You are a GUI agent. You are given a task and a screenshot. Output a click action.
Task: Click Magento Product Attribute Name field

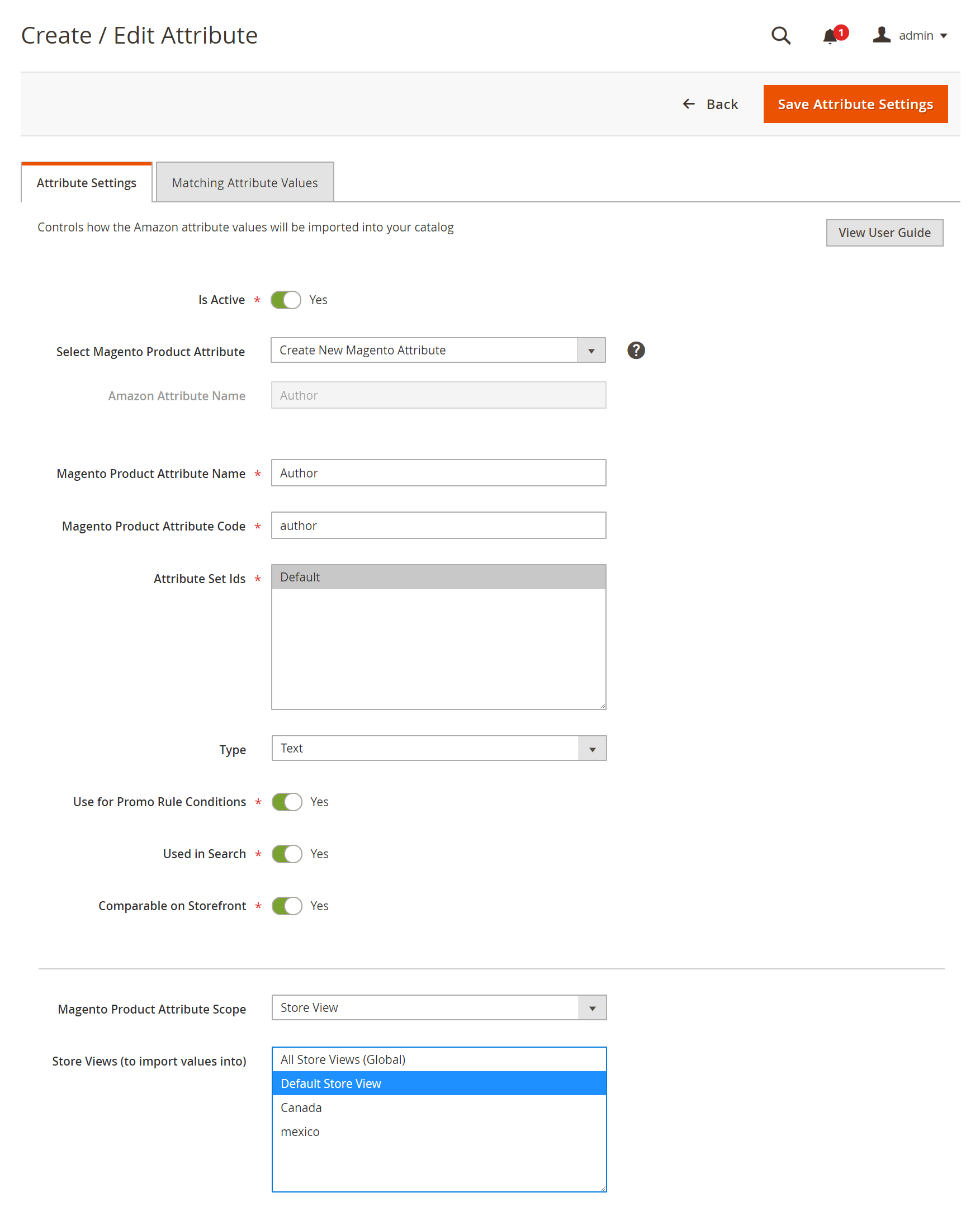point(438,473)
